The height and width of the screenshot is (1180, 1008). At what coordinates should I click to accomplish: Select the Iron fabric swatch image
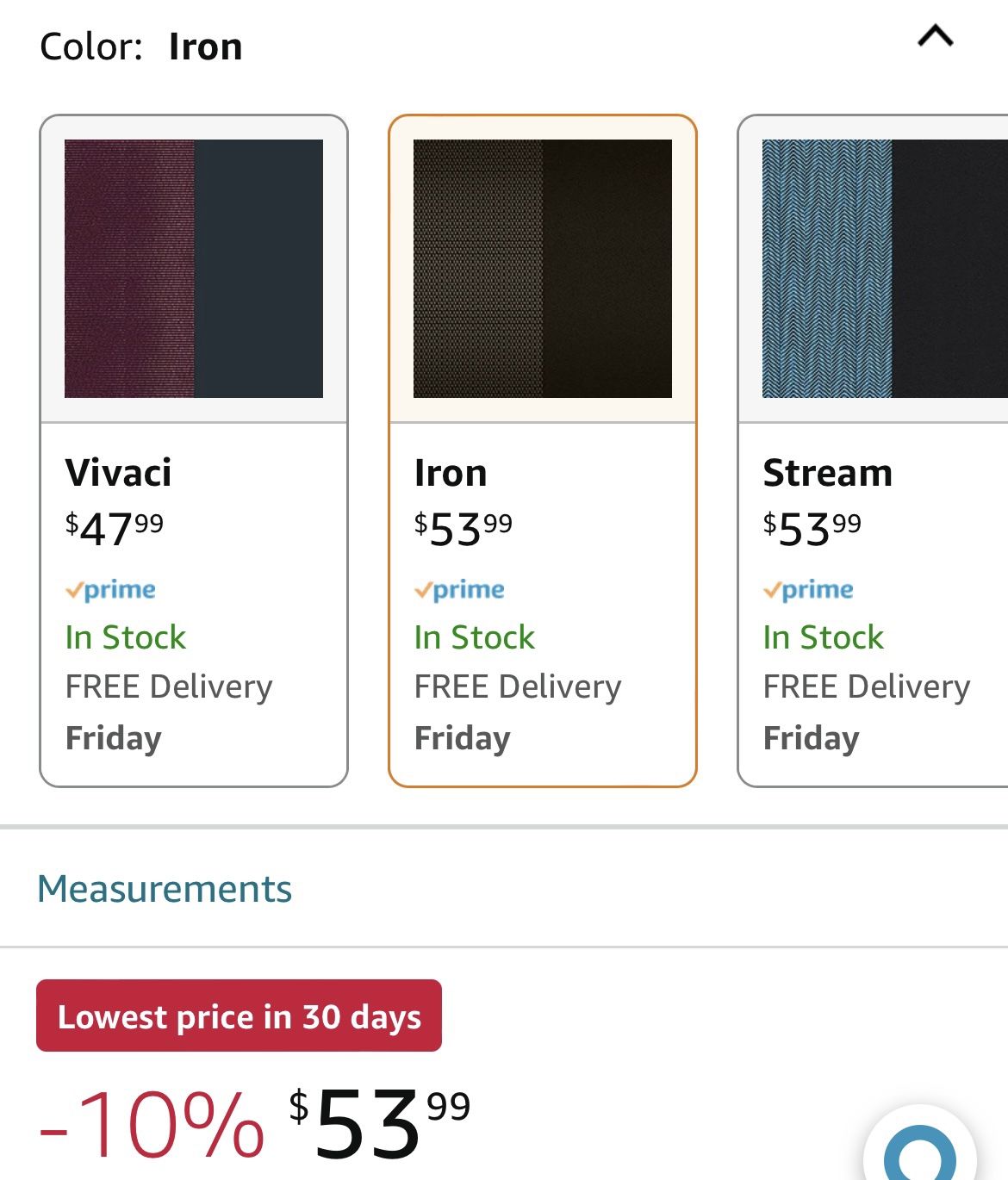point(542,268)
